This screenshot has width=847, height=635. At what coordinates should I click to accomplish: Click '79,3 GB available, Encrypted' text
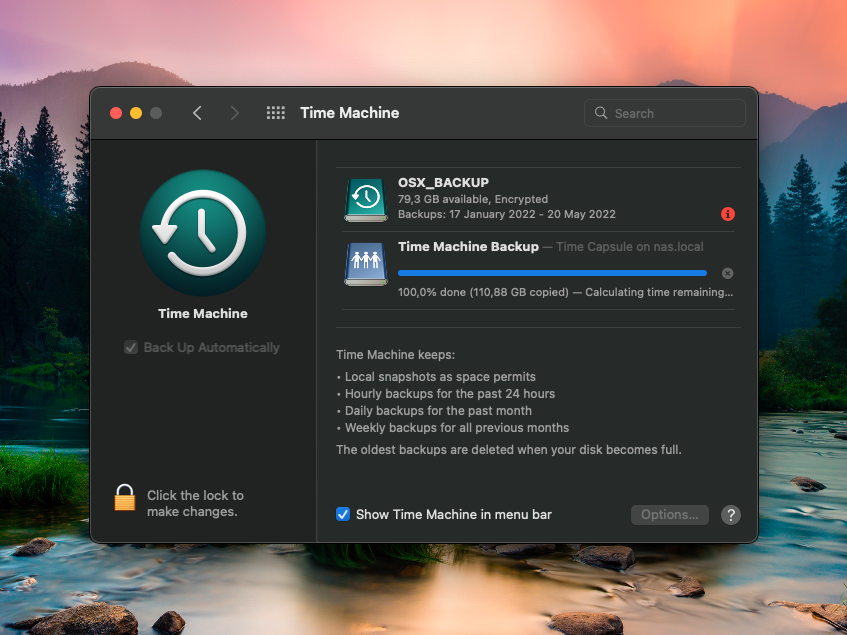[473, 199]
